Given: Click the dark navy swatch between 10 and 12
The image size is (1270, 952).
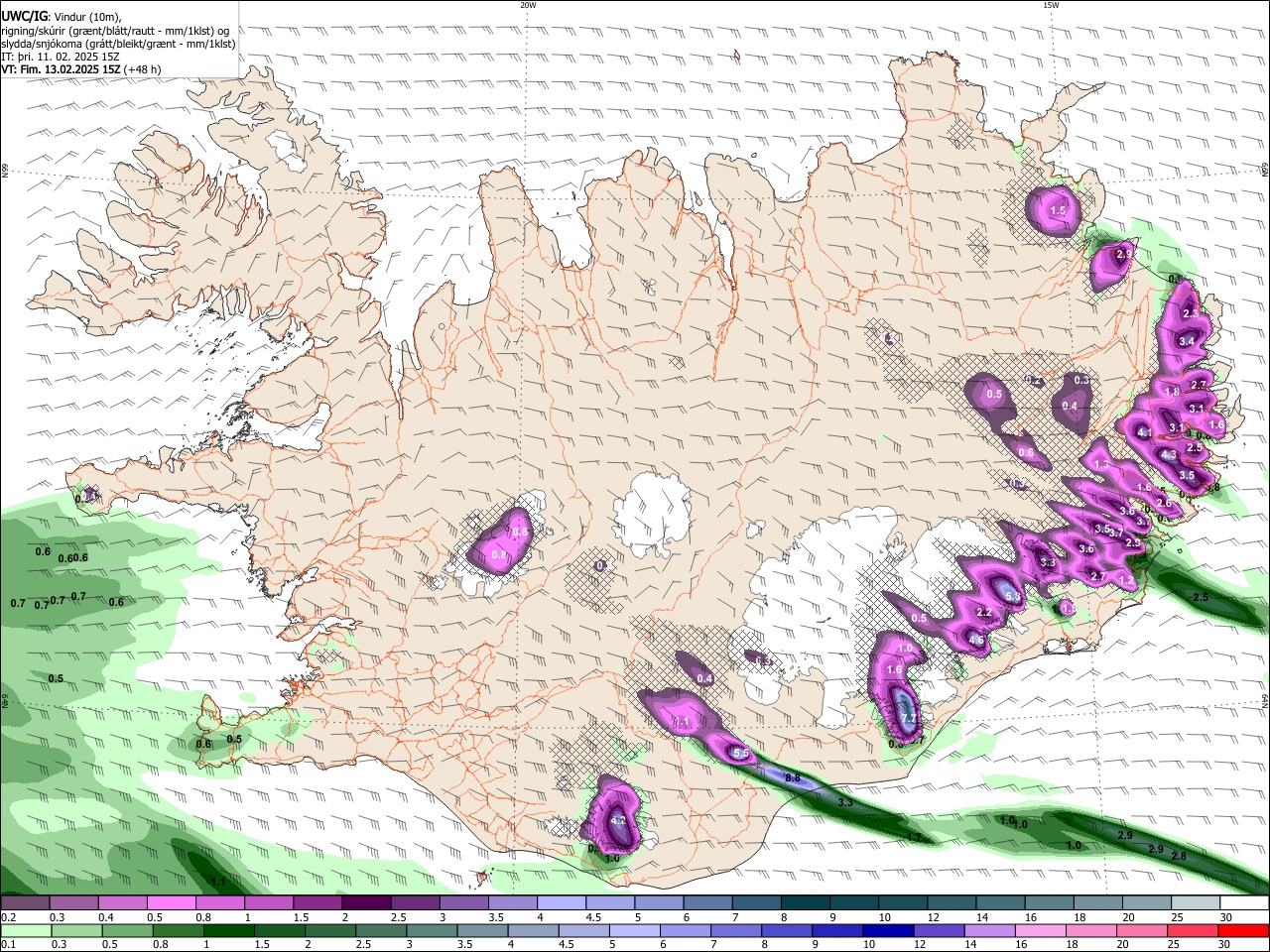Looking at the screenshot, I should pos(888,930).
